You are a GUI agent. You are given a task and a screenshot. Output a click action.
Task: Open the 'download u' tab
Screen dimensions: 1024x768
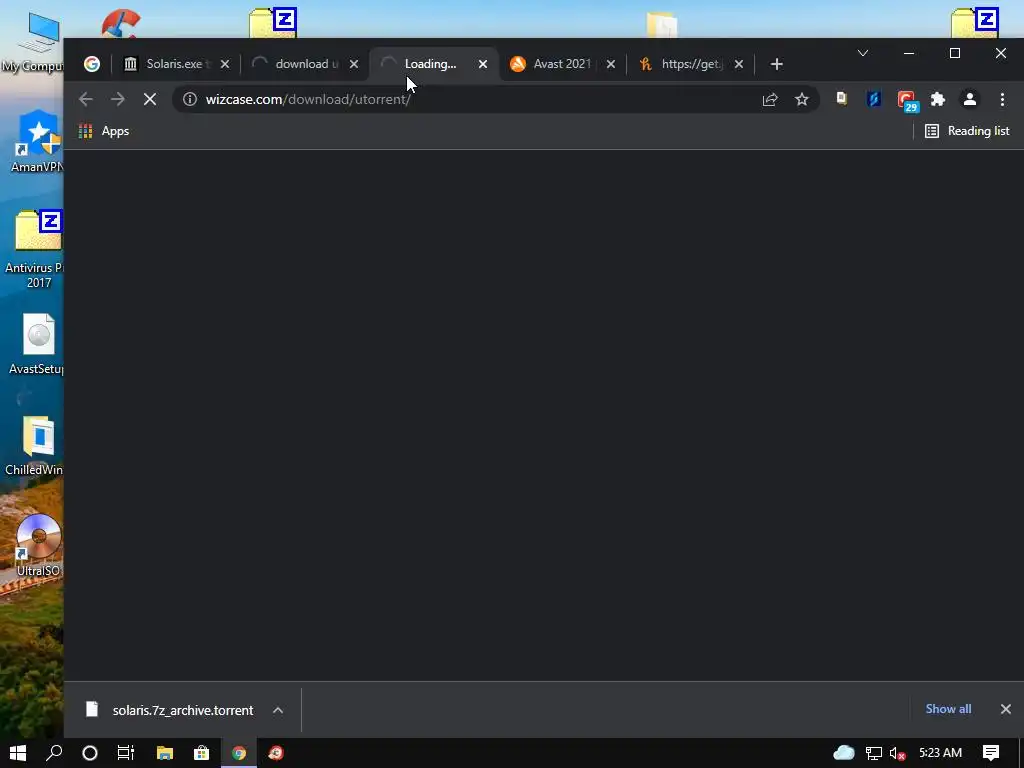click(305, 64)
